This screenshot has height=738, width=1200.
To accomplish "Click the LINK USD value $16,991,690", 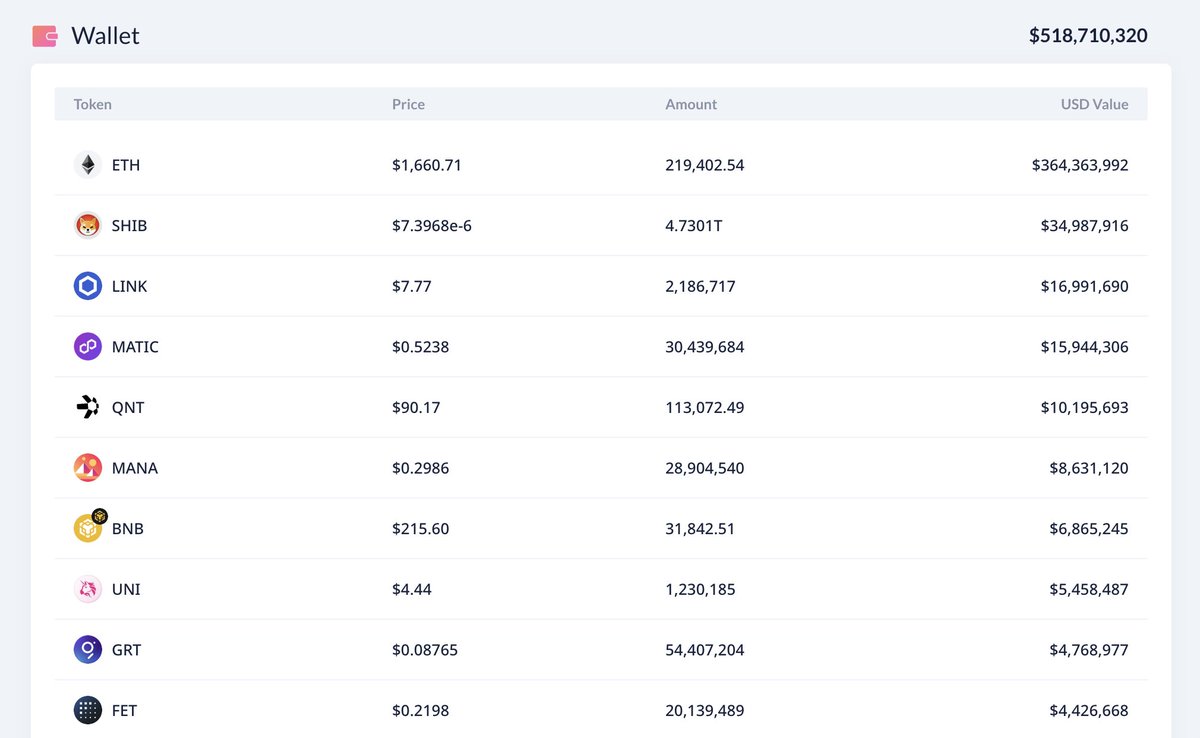I will click(x=1085, y=286).
